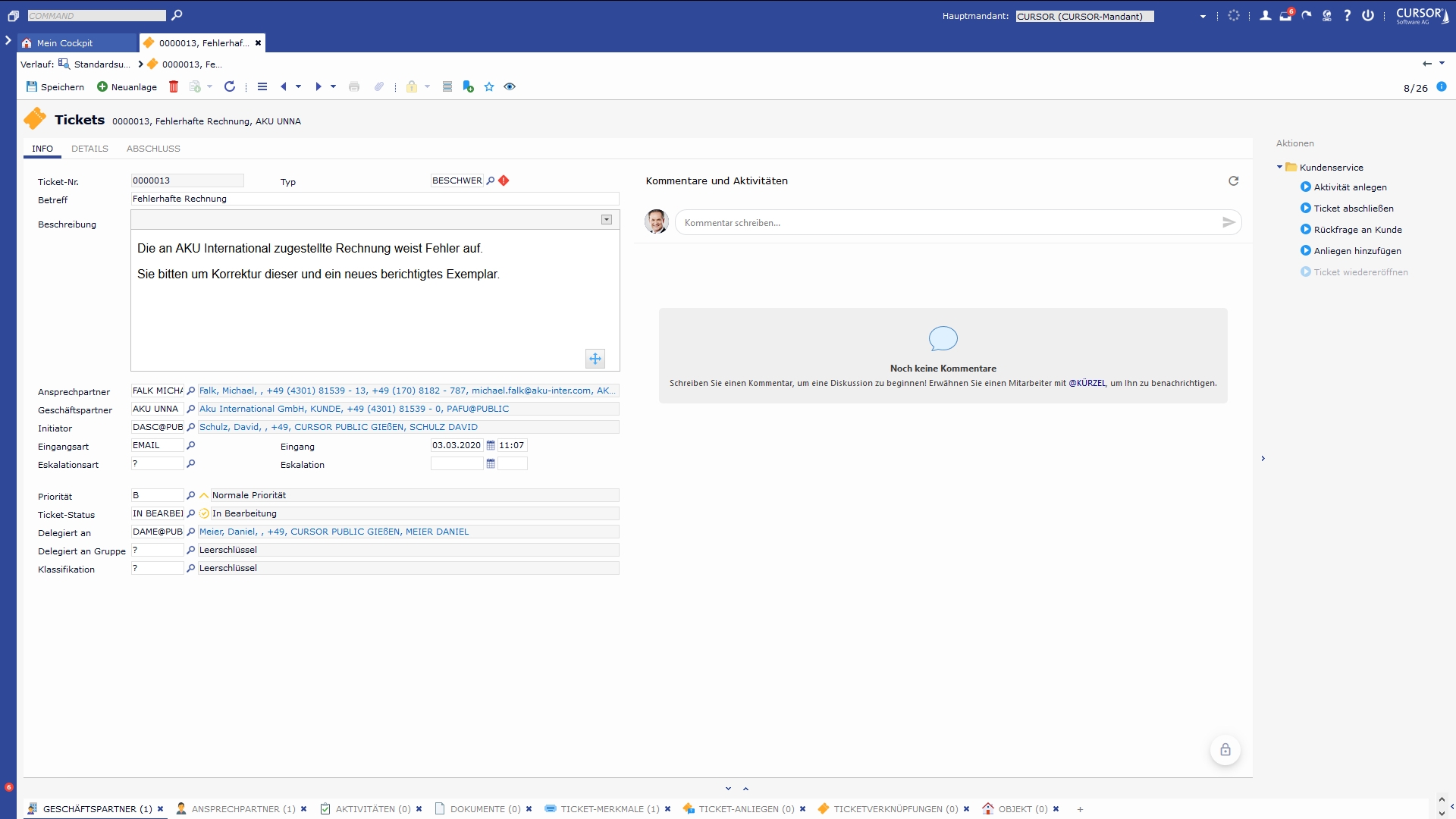Toggle the eye watch icon
Image resolution: width=1456 pixels, height=819 pixels.
pos(510,86)
